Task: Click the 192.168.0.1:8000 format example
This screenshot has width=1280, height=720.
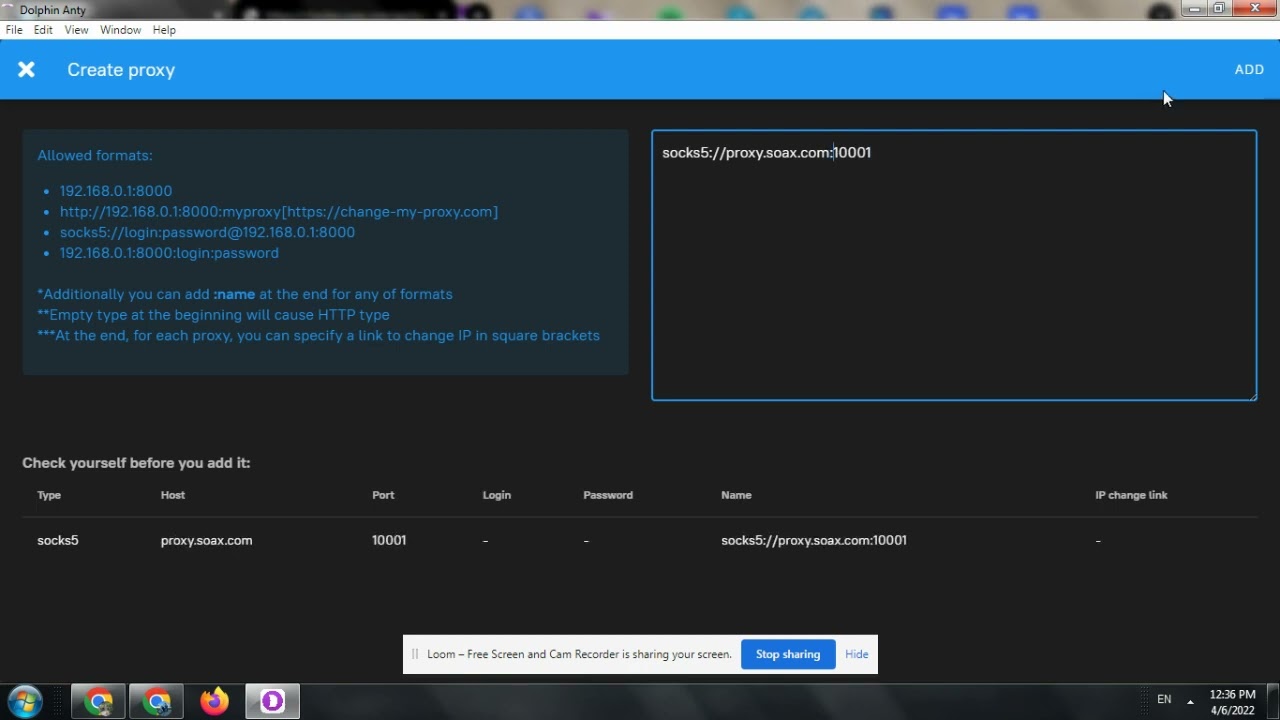Action: 116,191
